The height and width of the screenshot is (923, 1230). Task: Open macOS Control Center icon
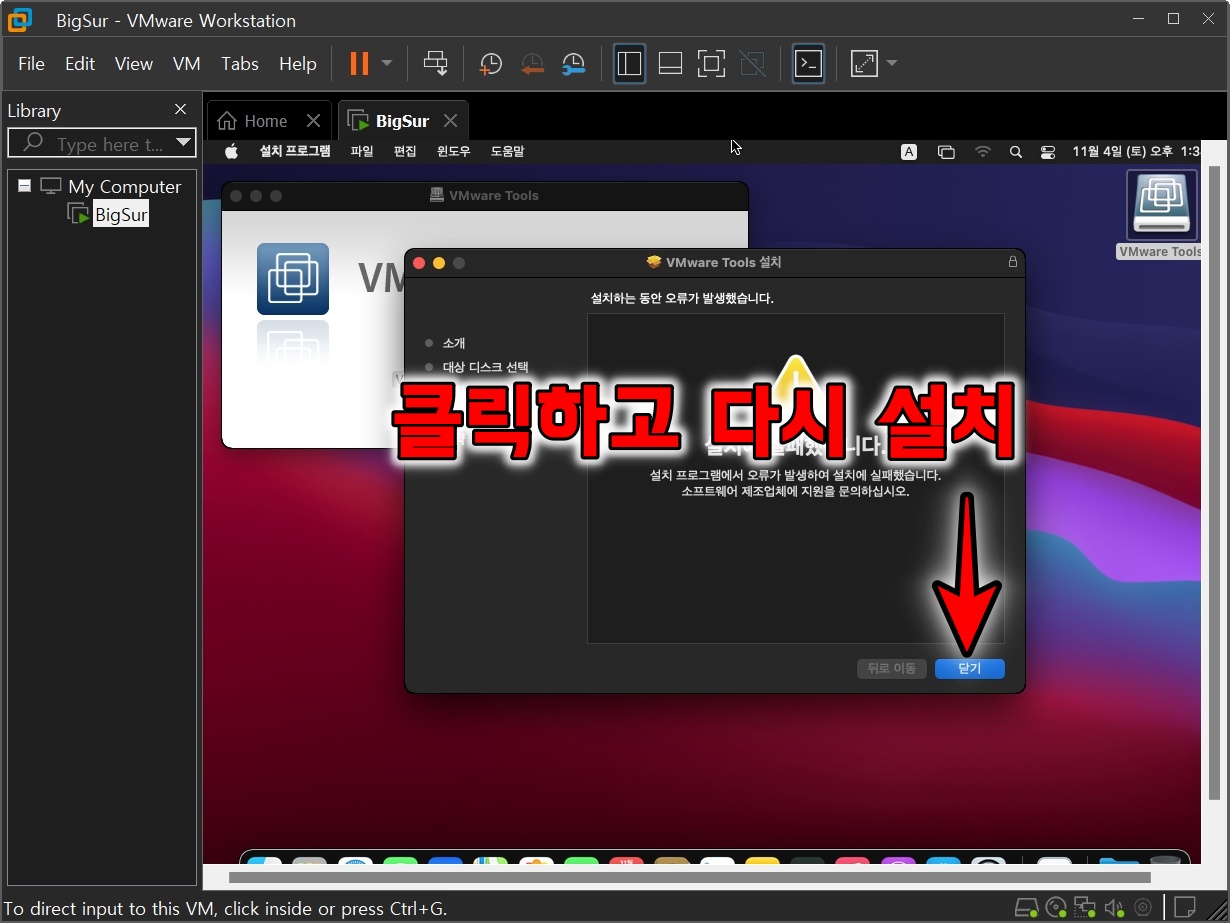pyautogui.click(x=1048, y=152)
